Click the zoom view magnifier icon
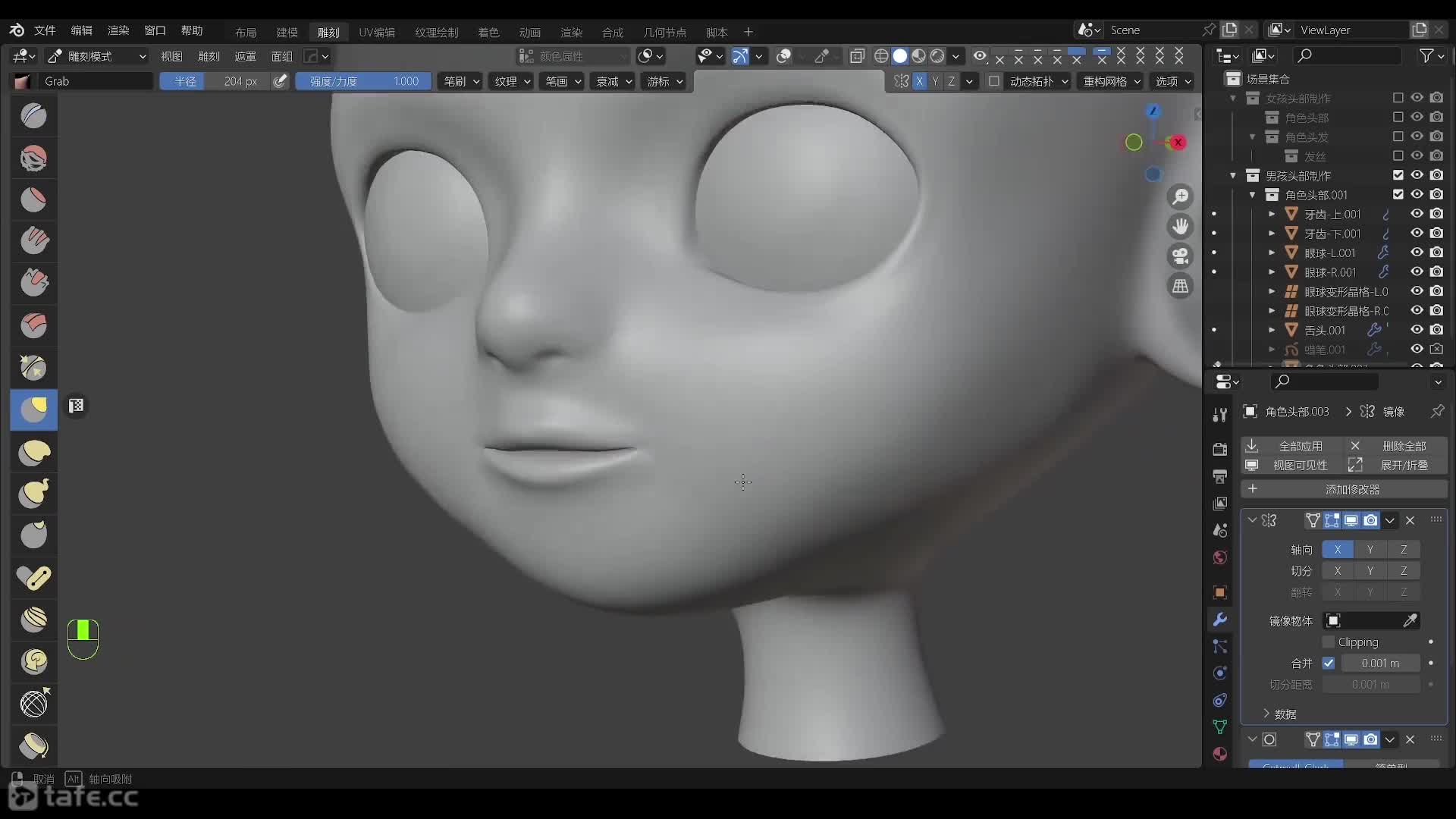This screenshot has height=819, width=1456. 1181,197
